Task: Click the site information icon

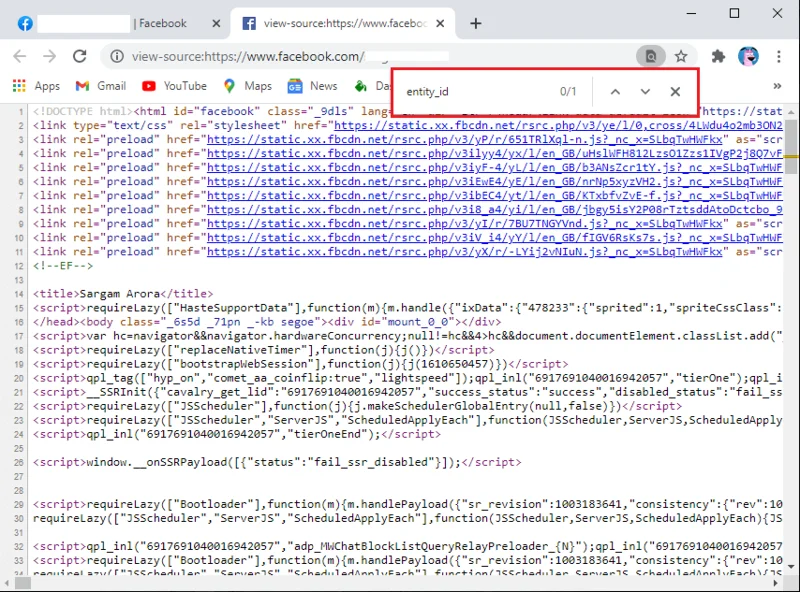Action: pos(117,57)
